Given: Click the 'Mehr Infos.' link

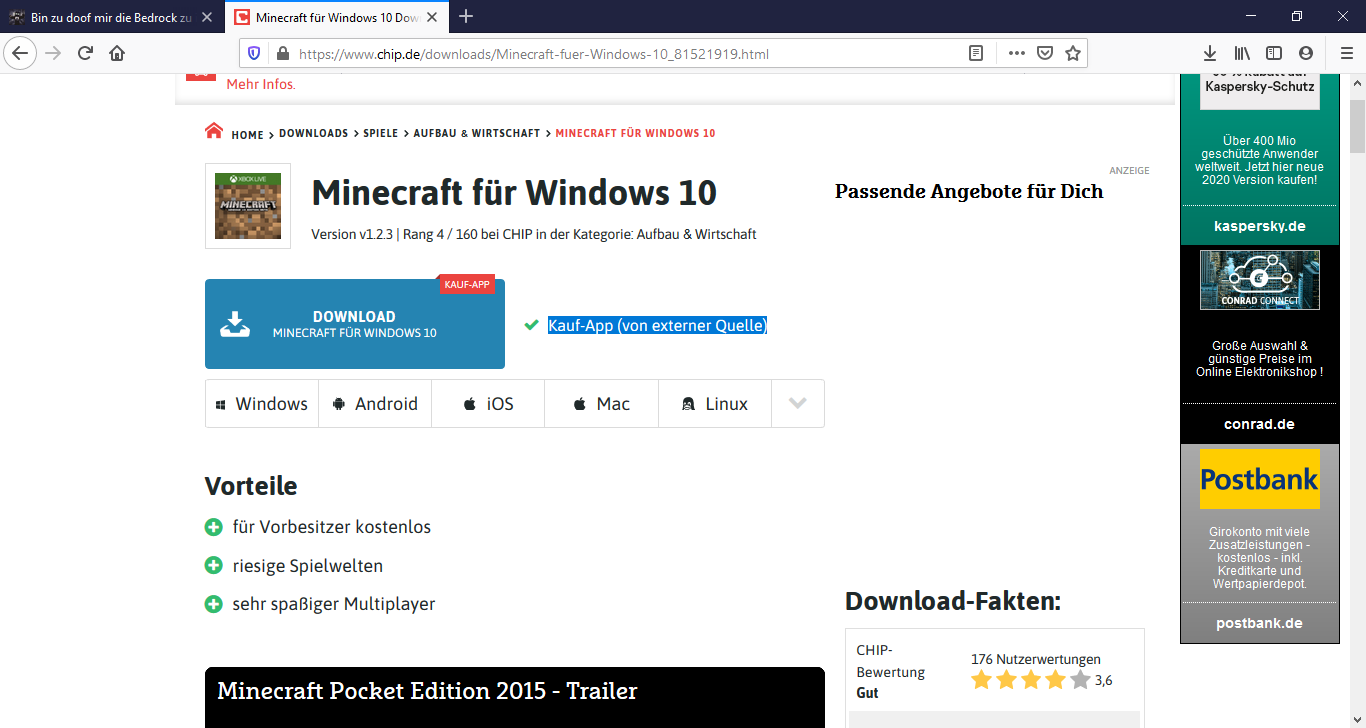Looking at the screenshot, I should pyautogui.click(x=261, y=84).
